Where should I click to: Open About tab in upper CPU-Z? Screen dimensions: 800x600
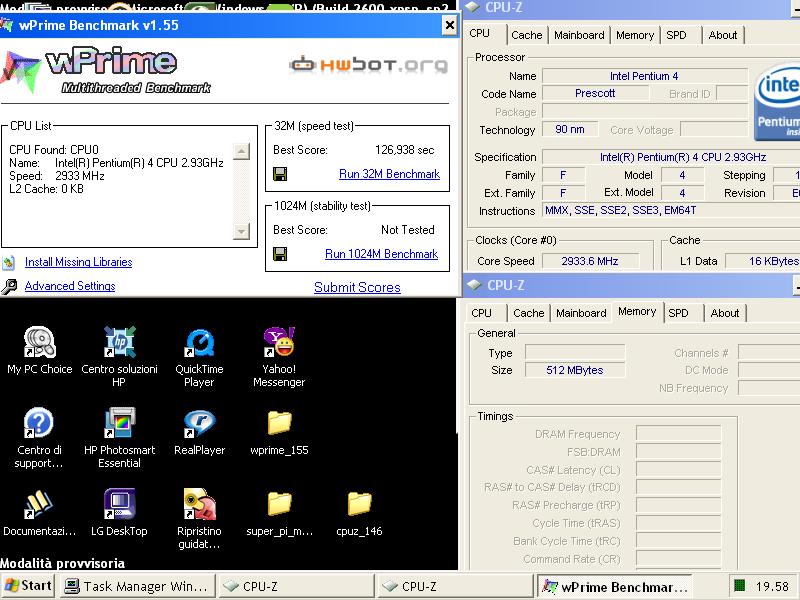coord(722,35)
